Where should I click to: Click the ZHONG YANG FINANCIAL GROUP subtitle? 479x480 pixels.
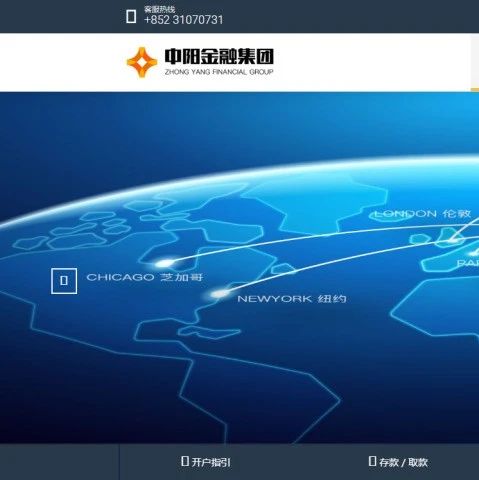pos(219,72)
